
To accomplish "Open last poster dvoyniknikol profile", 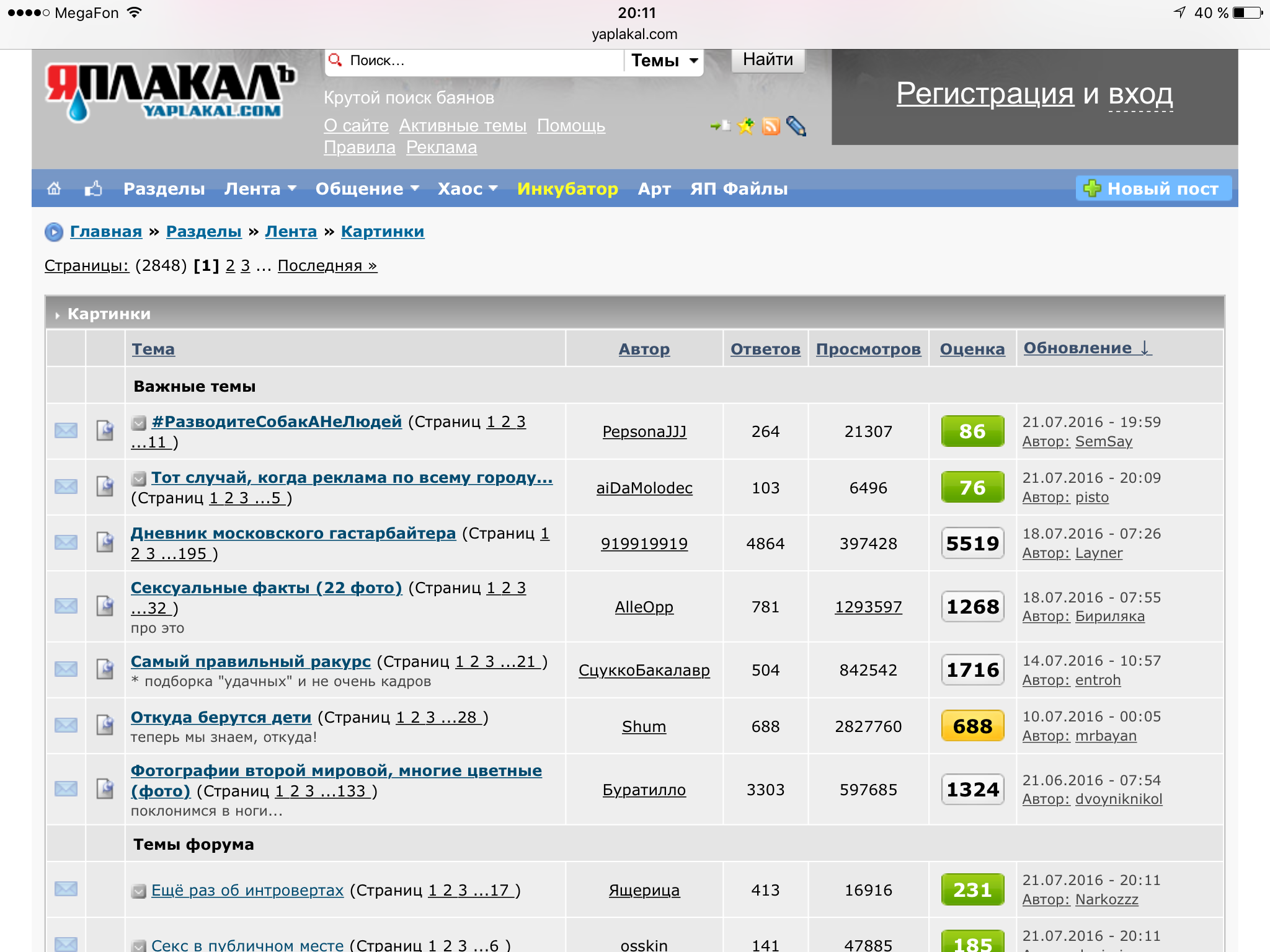I will (1119, 799).
